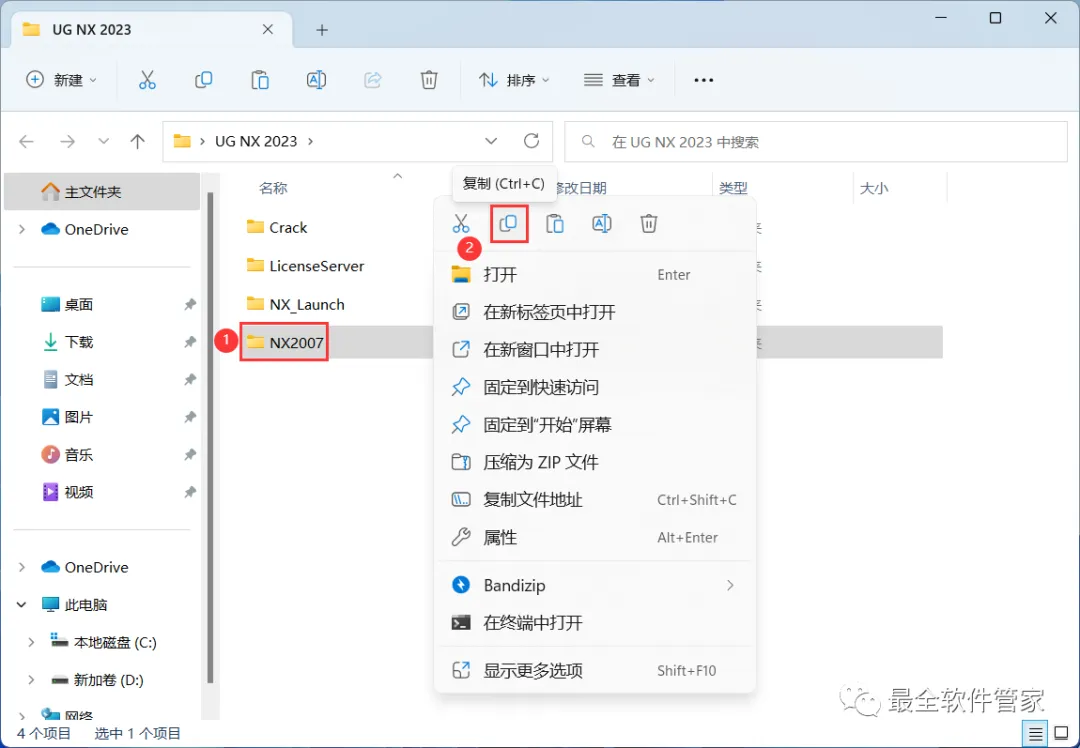Select the Crack folder
Image resolution: width=1080 pixels, height=748 pixels.
pyautogui.click(x=277, y=227)
